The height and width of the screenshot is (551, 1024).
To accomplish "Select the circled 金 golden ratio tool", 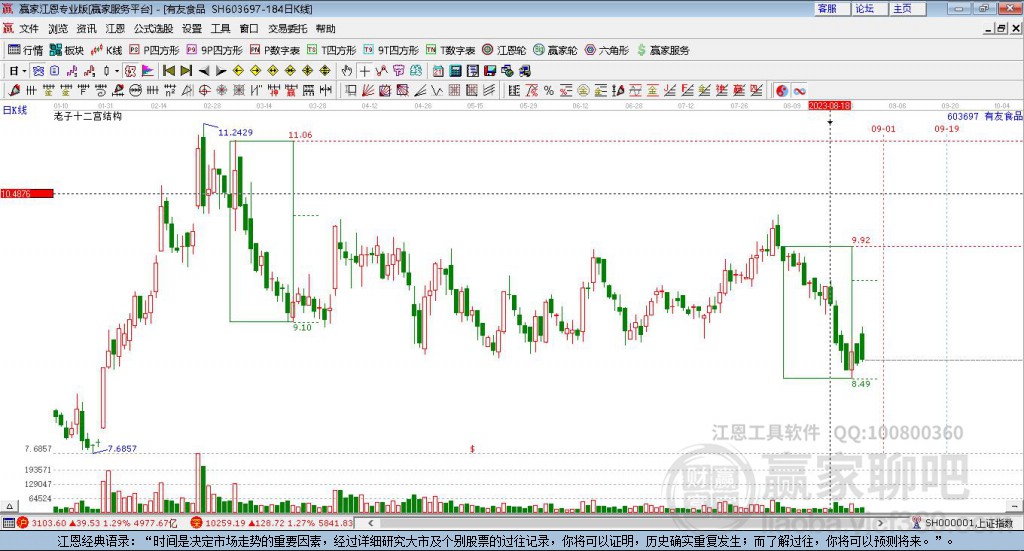I will click(x=583, y=90).
